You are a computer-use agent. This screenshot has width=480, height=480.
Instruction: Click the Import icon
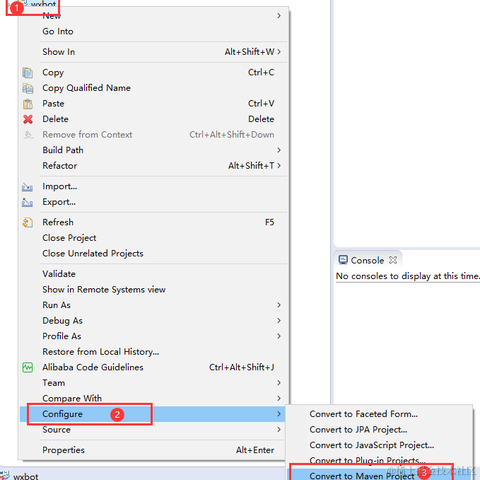coord(27,187)
